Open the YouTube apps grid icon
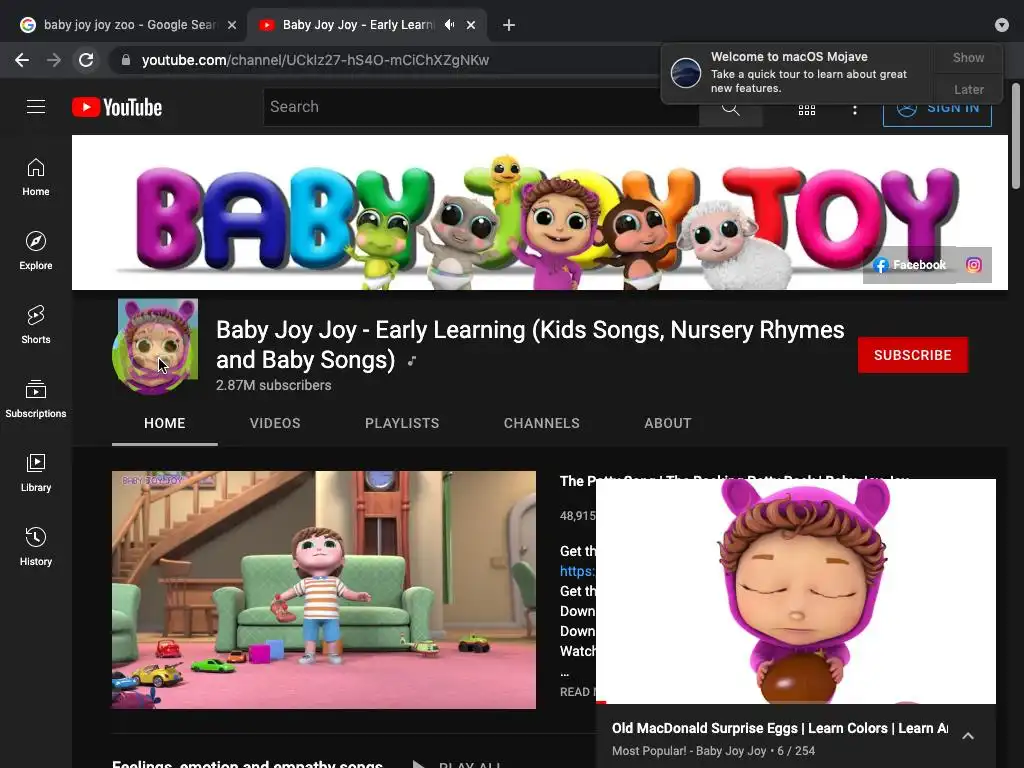1024x768 pixels. coord(807,108)
